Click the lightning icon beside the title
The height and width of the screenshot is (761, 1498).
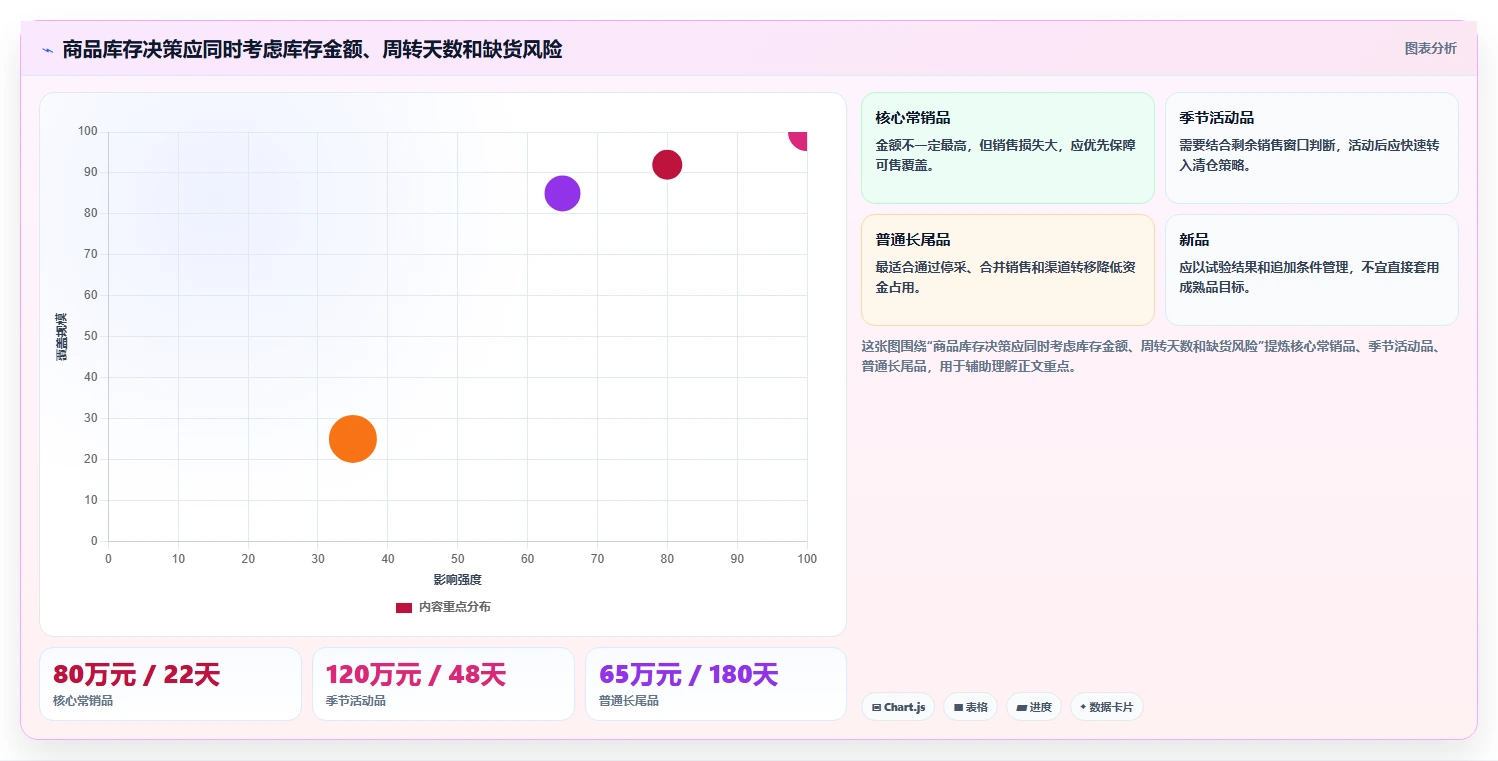[48, 50]
